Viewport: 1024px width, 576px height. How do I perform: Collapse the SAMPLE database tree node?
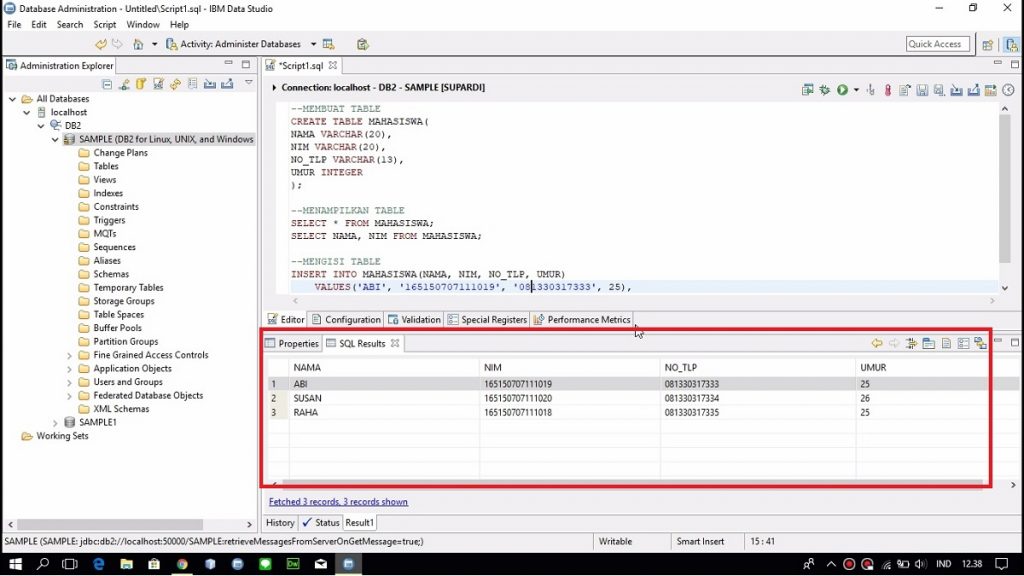(x=56, y=140)
